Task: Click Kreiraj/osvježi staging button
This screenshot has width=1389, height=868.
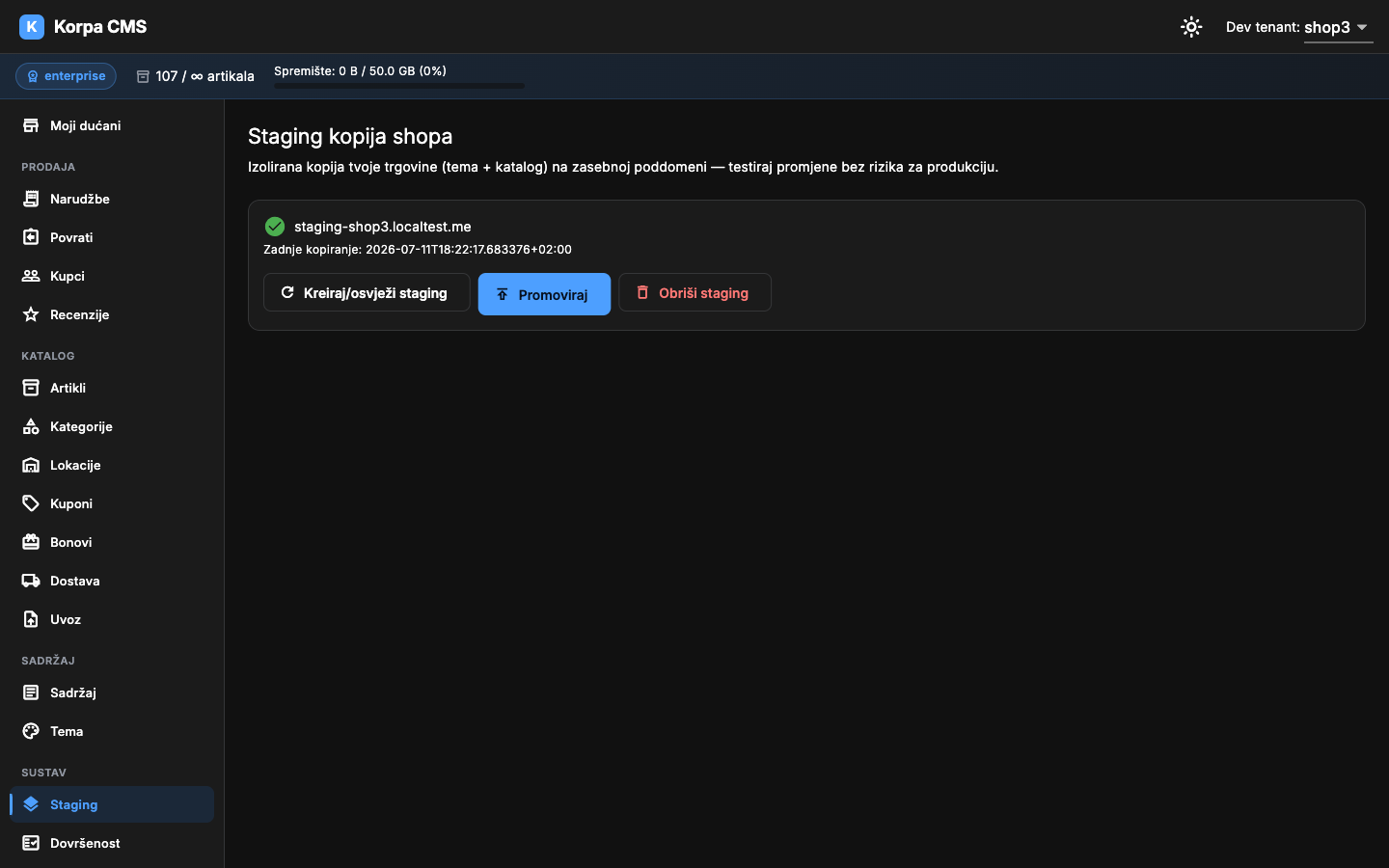Action: [367, 292]
